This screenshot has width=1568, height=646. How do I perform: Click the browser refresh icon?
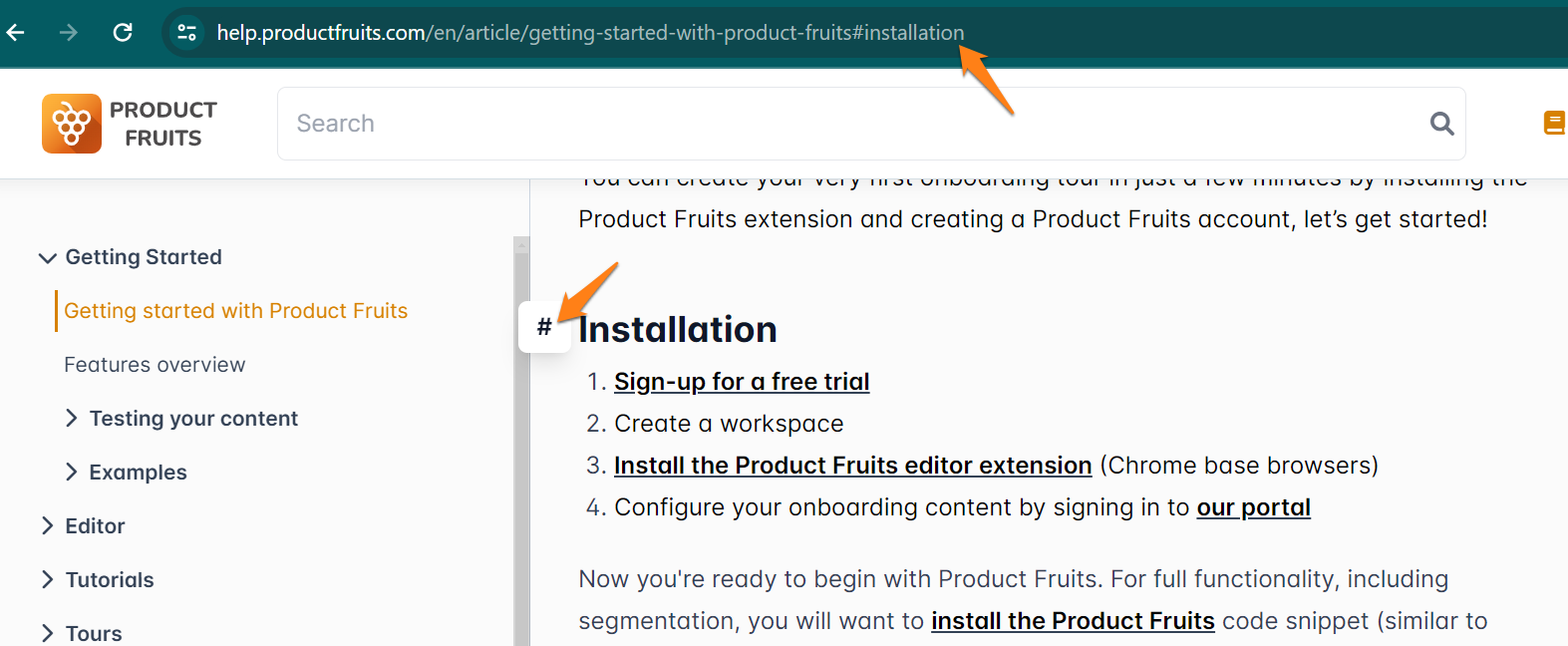click(123, 32)
